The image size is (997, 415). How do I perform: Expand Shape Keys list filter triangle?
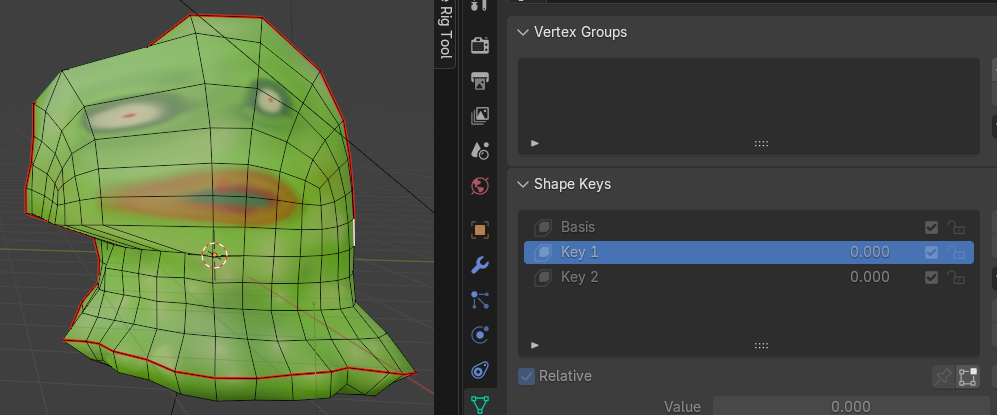point(535,345)
